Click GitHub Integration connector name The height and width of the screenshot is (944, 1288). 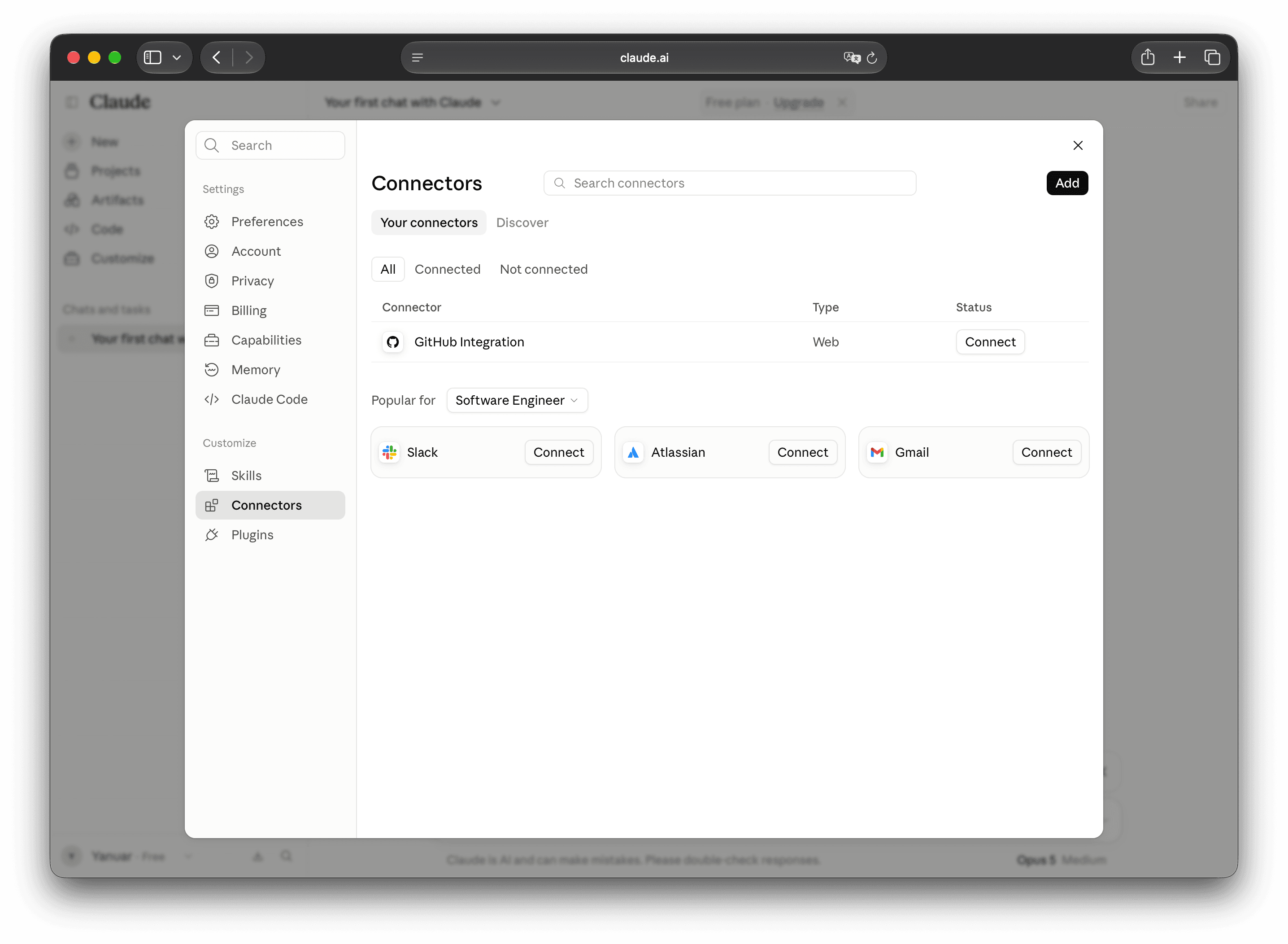coord(469,342)
